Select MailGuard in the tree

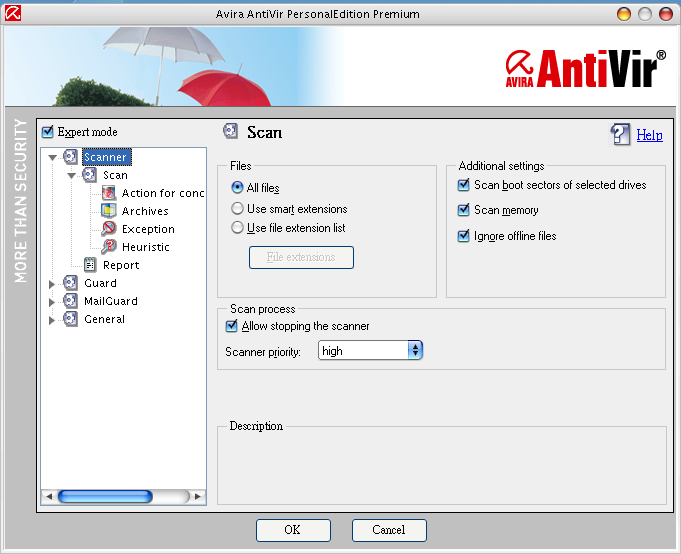(111, 301)
